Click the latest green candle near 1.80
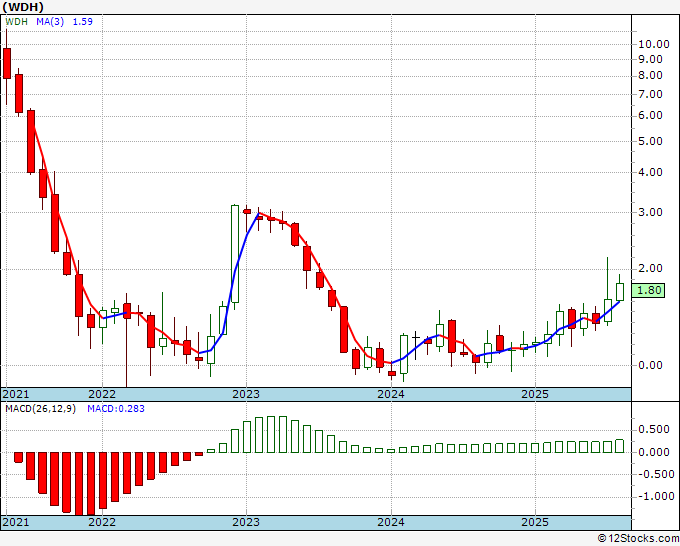Image resolution: width=680 pixels, height=546 pixels. click(x=620, y=292)
